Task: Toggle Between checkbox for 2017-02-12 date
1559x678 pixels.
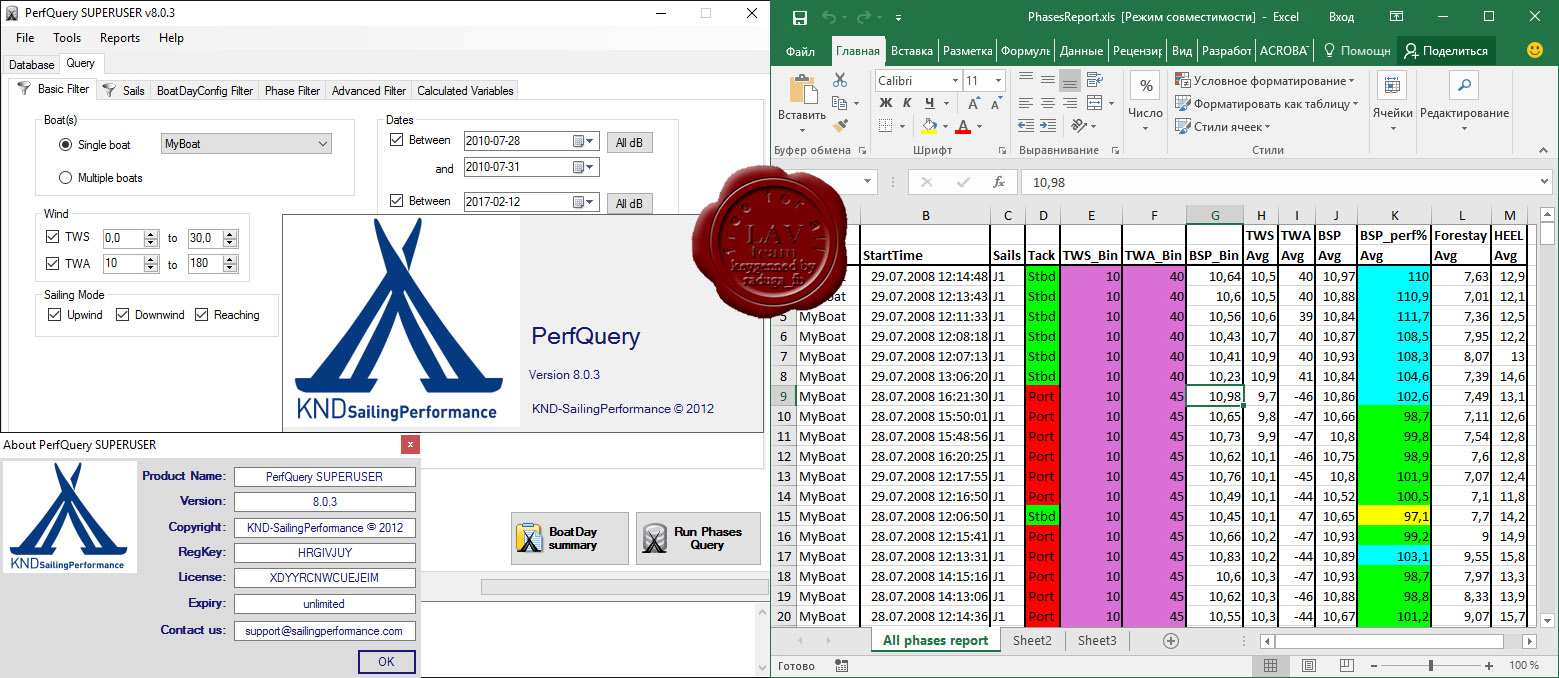Action: (x=397, y=201)
